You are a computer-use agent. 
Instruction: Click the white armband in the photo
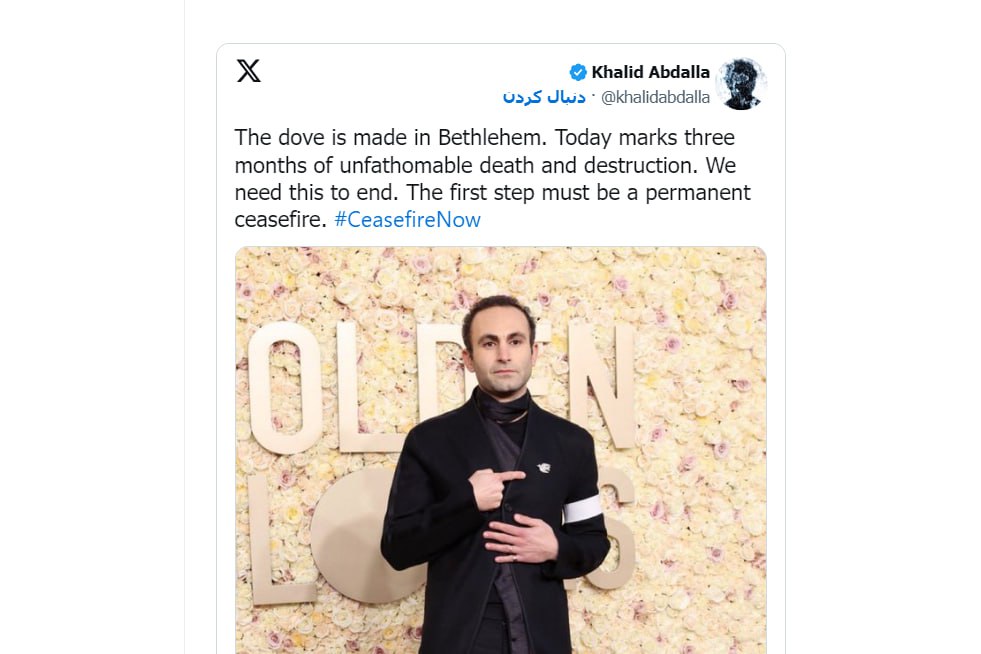click(x=582, y=510)
